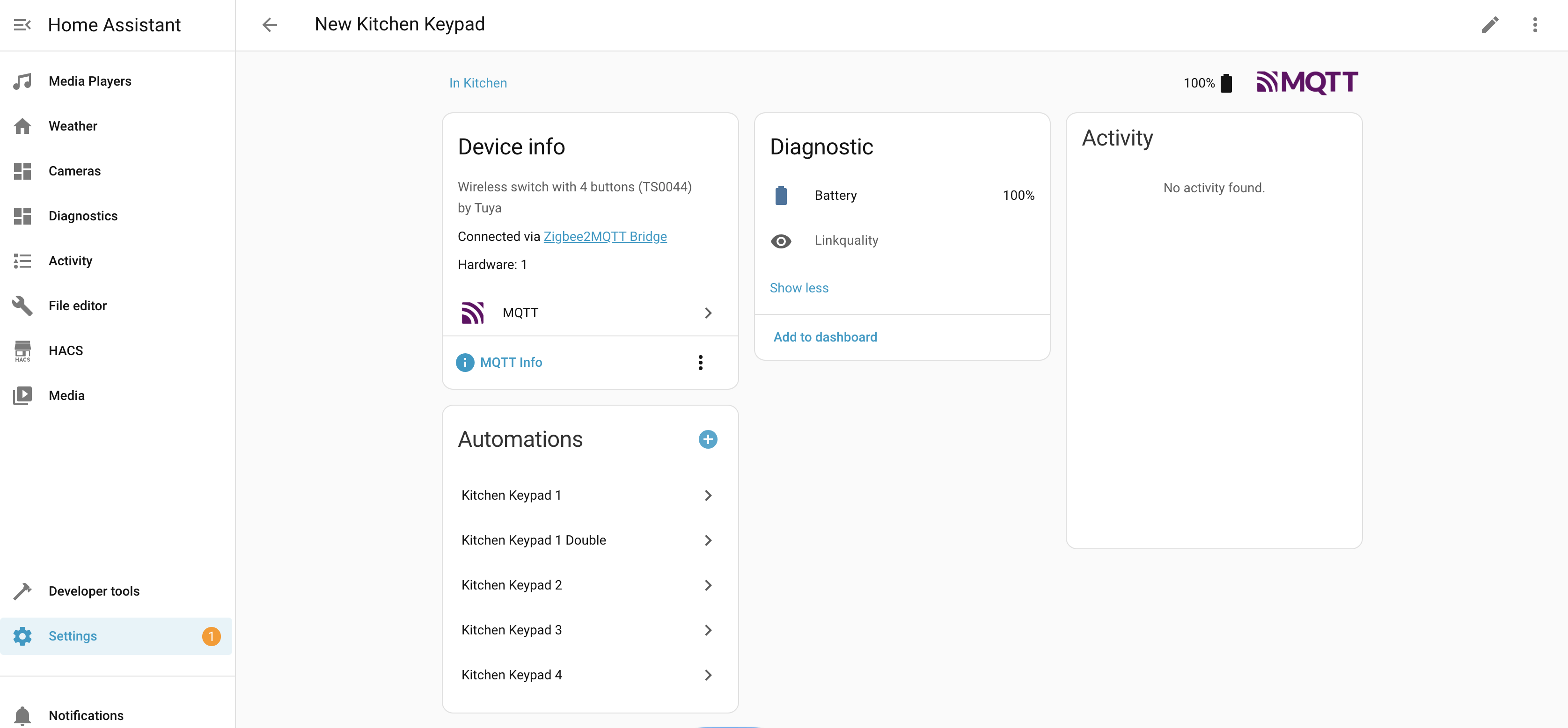Viewport: 1568px width, 728px height.
Task: Open HACS from the sidebar
Action: point(66,350)
